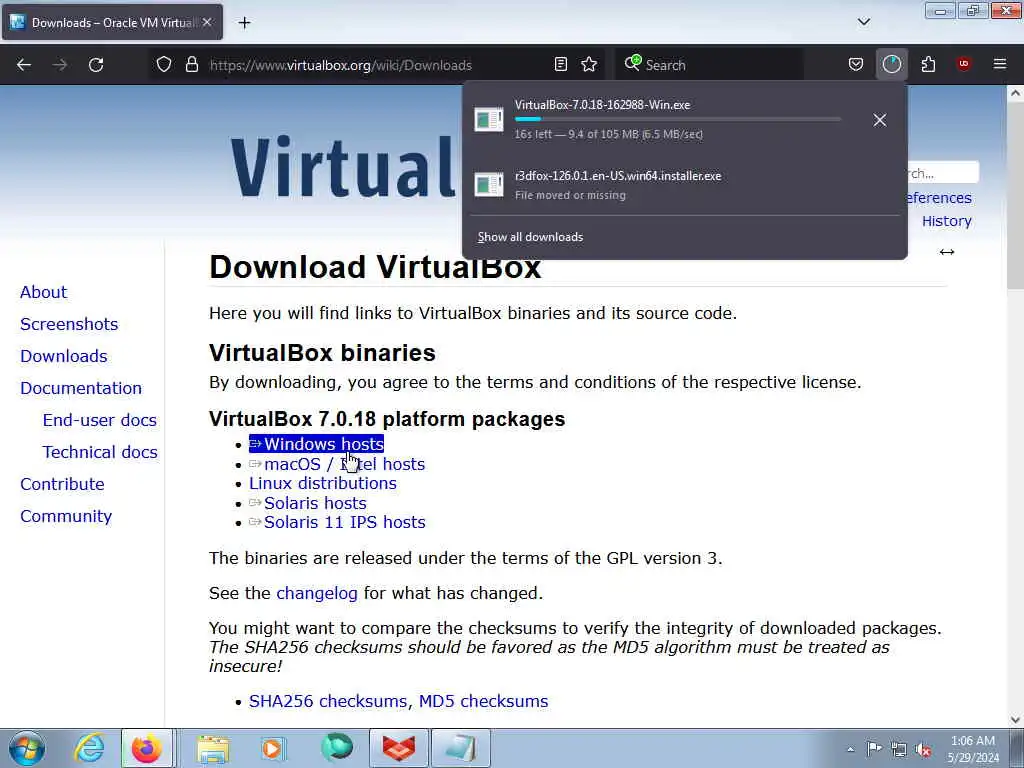Open the Windows Start orb

[27, 748]
